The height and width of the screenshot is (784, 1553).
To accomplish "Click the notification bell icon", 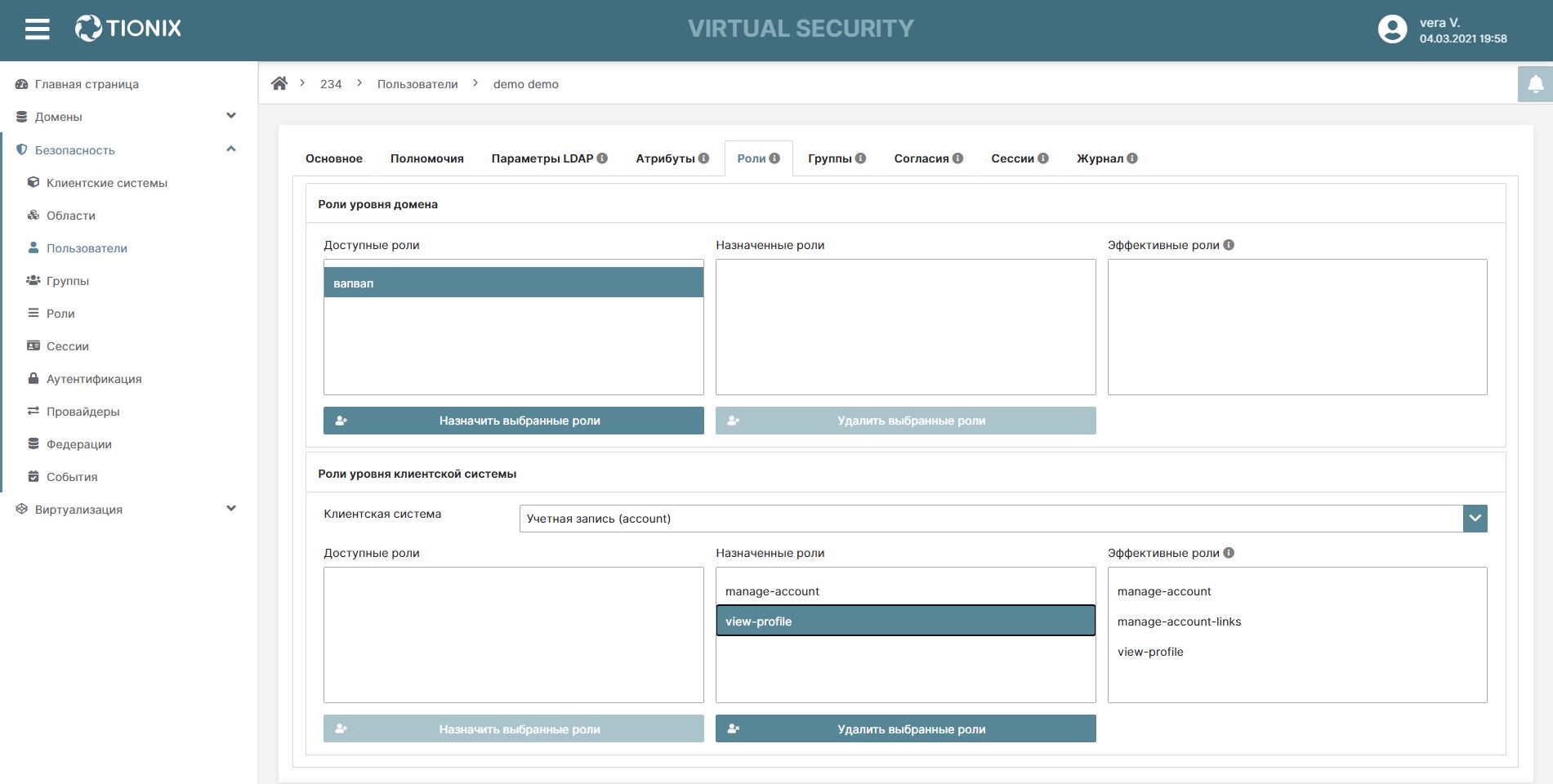I will (x=1535, y=84).
